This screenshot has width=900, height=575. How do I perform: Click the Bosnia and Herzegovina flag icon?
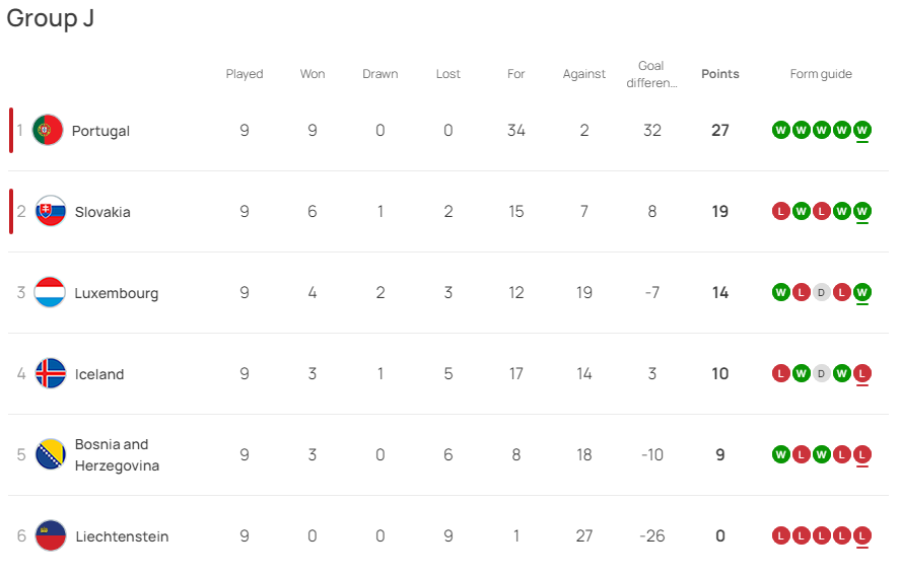pos(51,454)
